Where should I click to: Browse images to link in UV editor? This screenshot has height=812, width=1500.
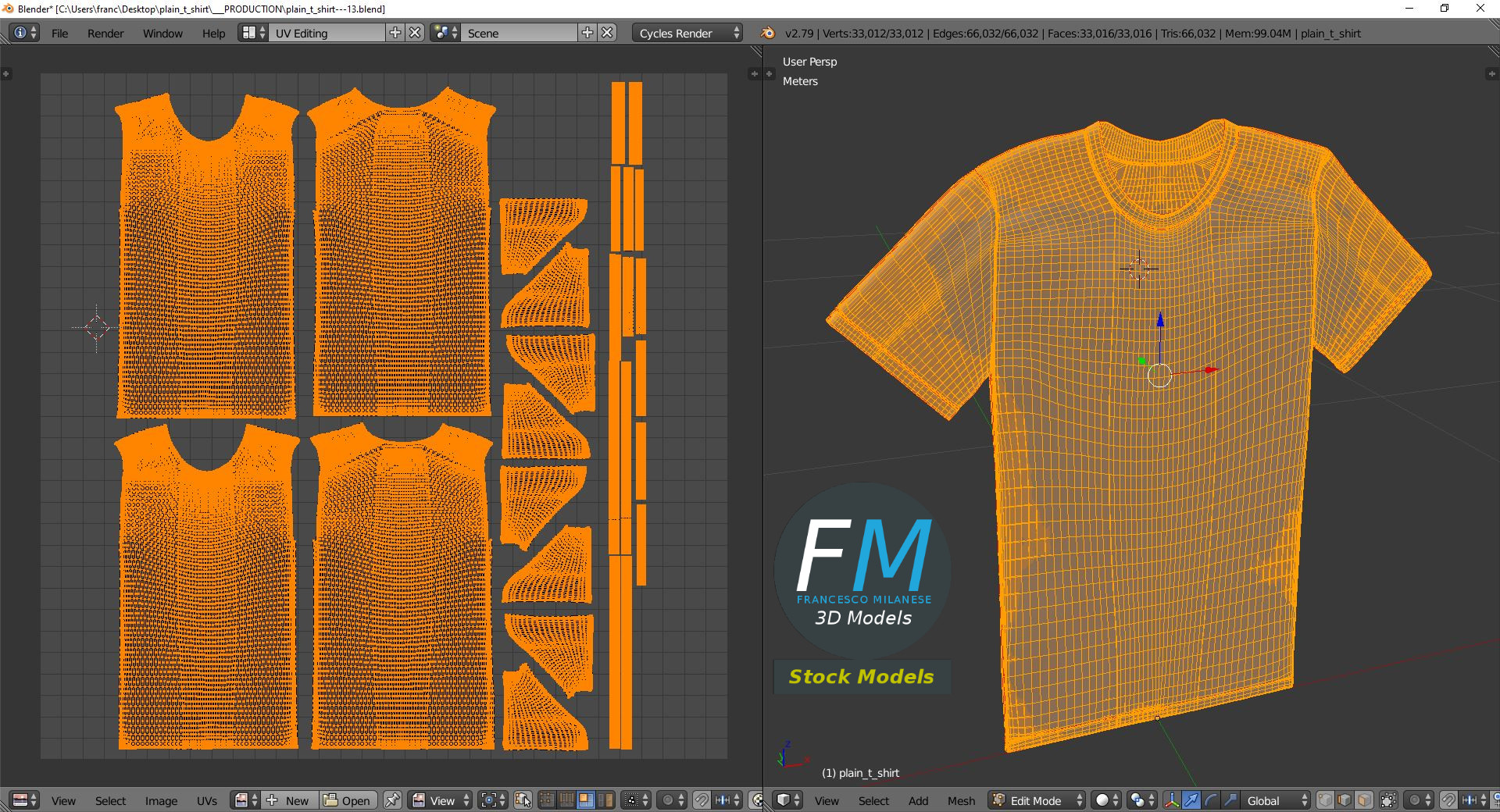coord(246,800)
